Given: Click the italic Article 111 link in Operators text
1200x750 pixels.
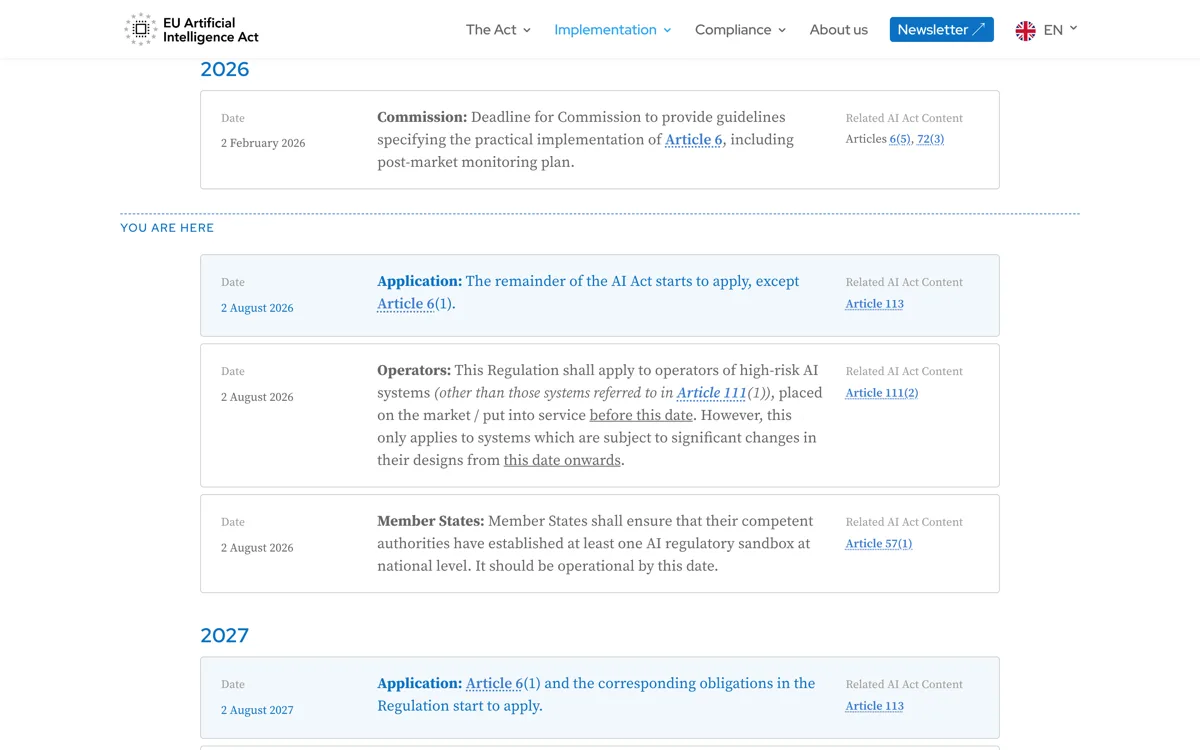Looking at the screenshot, I should coord(712,393).
